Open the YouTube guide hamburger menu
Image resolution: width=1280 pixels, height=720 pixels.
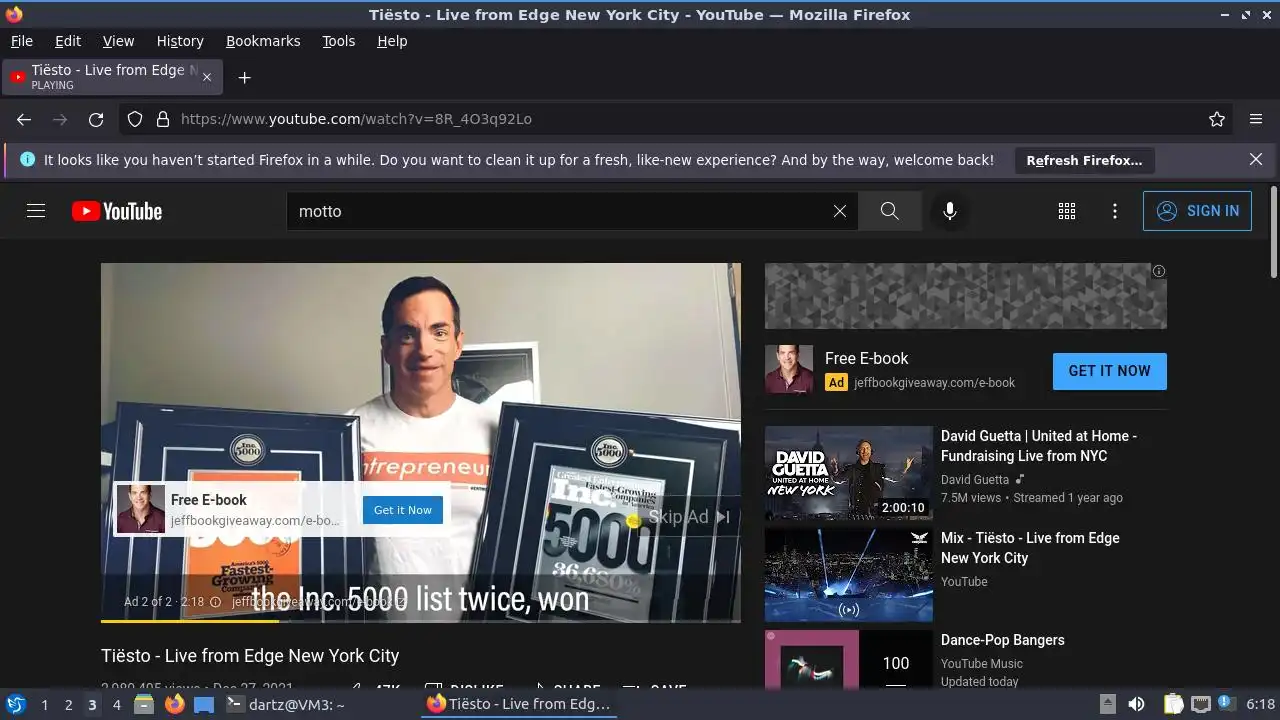36,211
